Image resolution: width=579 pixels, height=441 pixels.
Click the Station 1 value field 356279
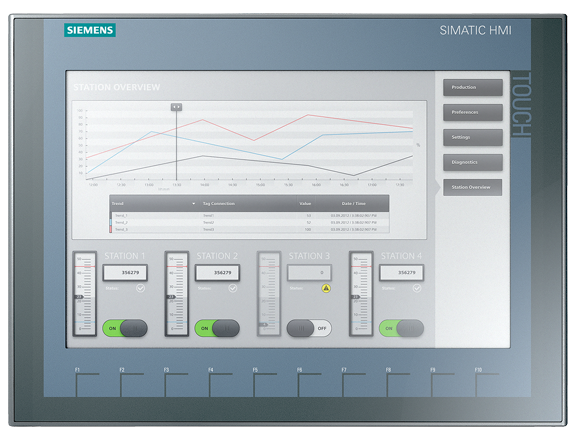point(125,273)
